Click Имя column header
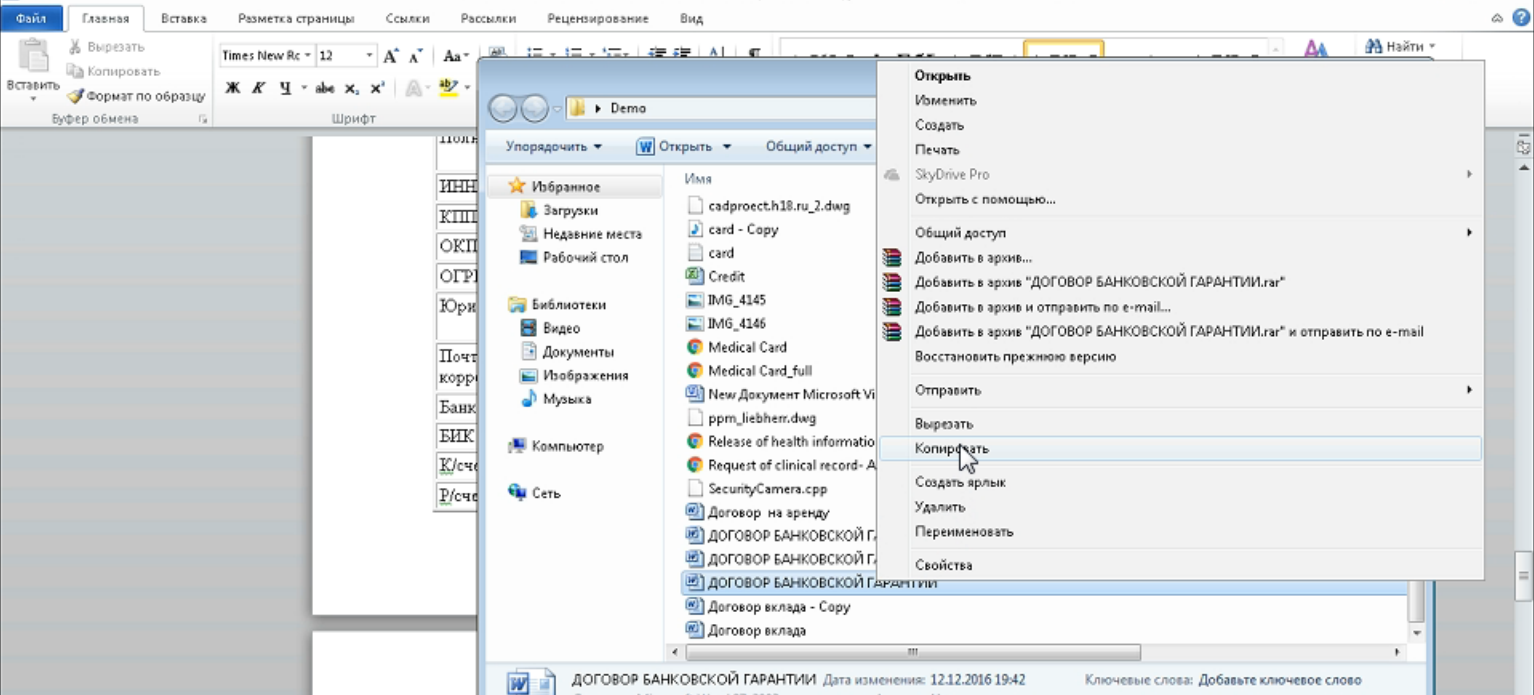Screen dimensions: 1534x695 click(x=698, y=178)
